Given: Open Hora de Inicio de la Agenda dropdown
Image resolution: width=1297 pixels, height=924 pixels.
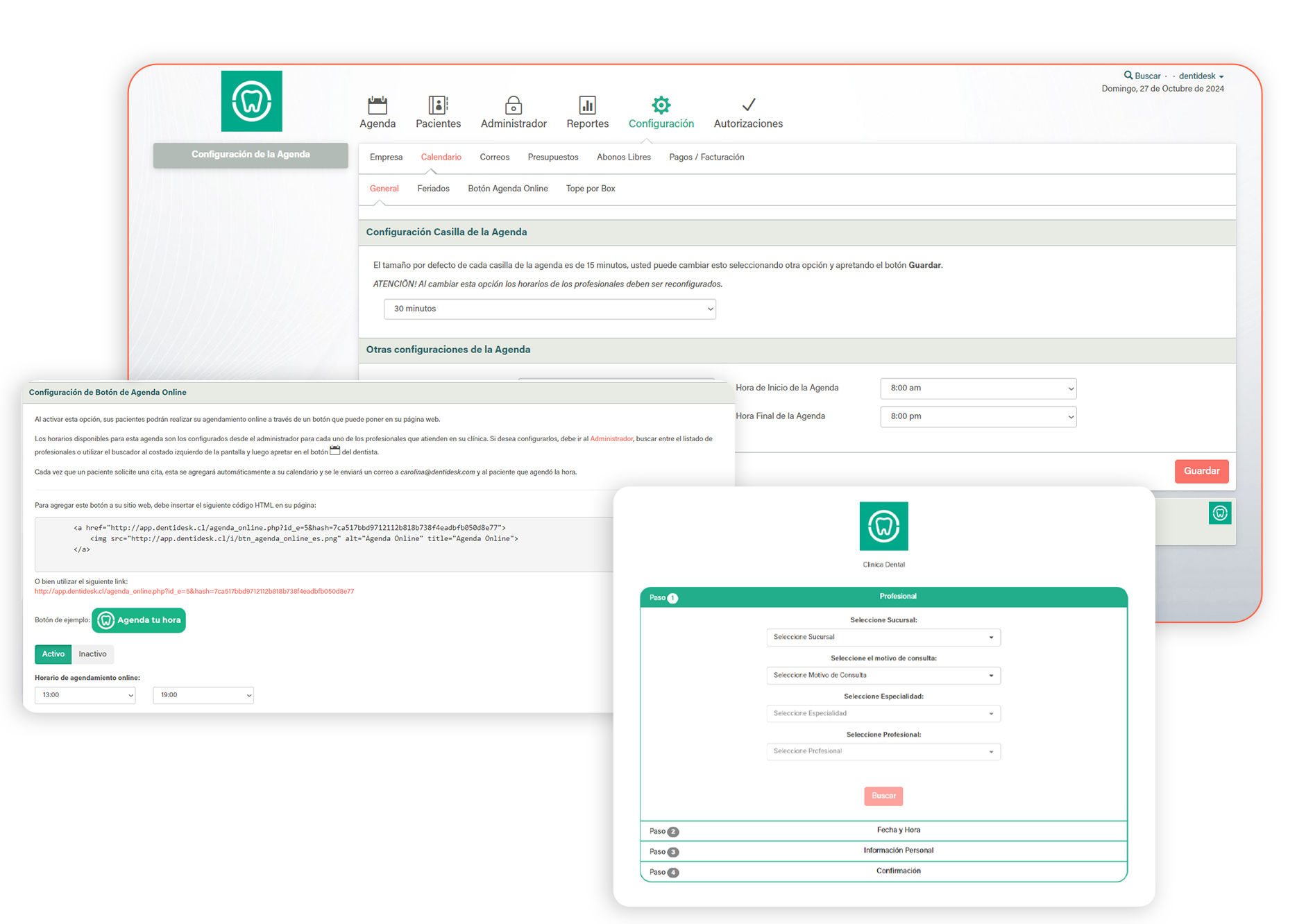Looking at the screenshot, I should [x=978, y=388].
